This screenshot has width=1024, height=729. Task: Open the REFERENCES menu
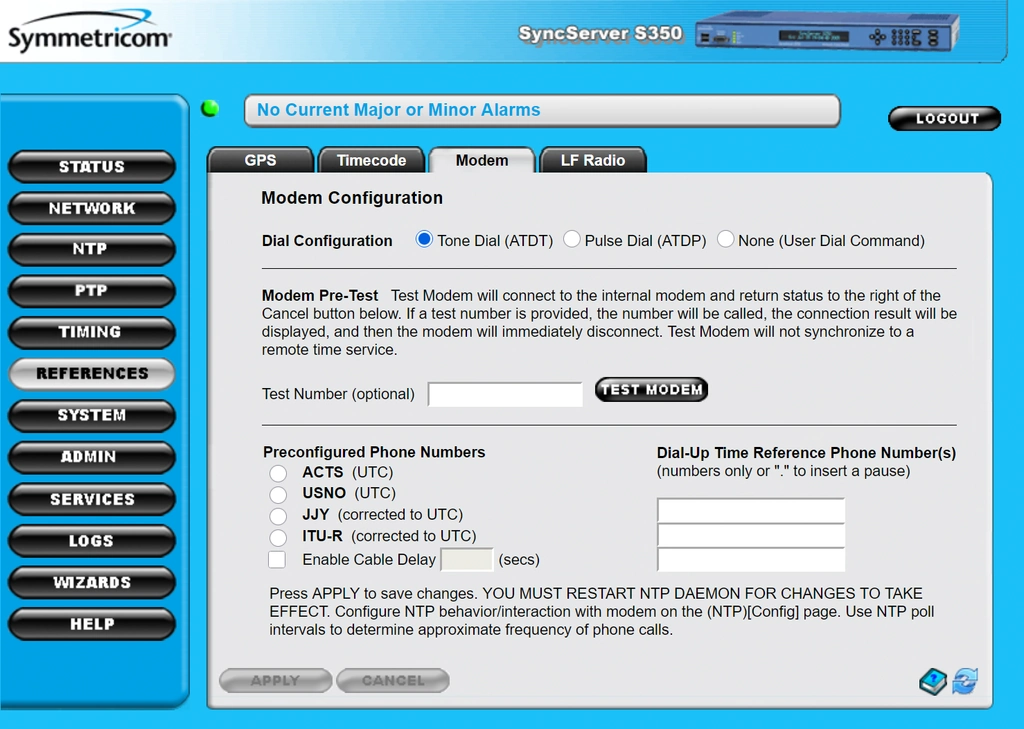click(x=92, y=374)
